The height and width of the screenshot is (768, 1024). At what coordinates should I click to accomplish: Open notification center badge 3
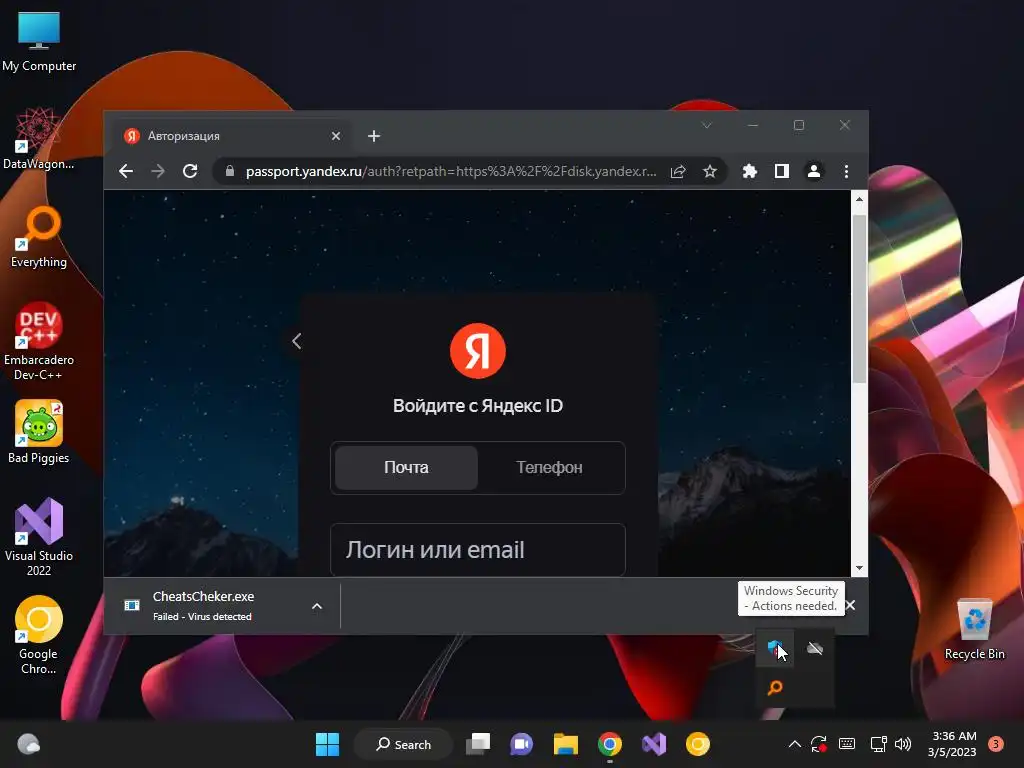coord(996,744)
